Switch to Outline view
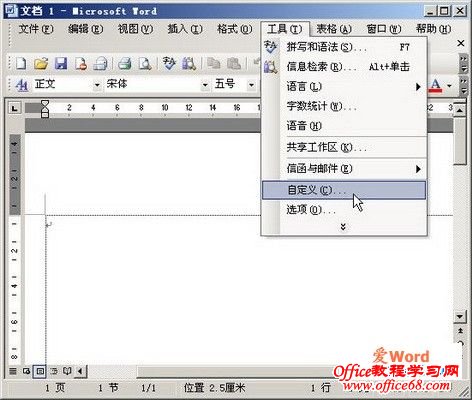472x400 pixels. tap(53, 371)
